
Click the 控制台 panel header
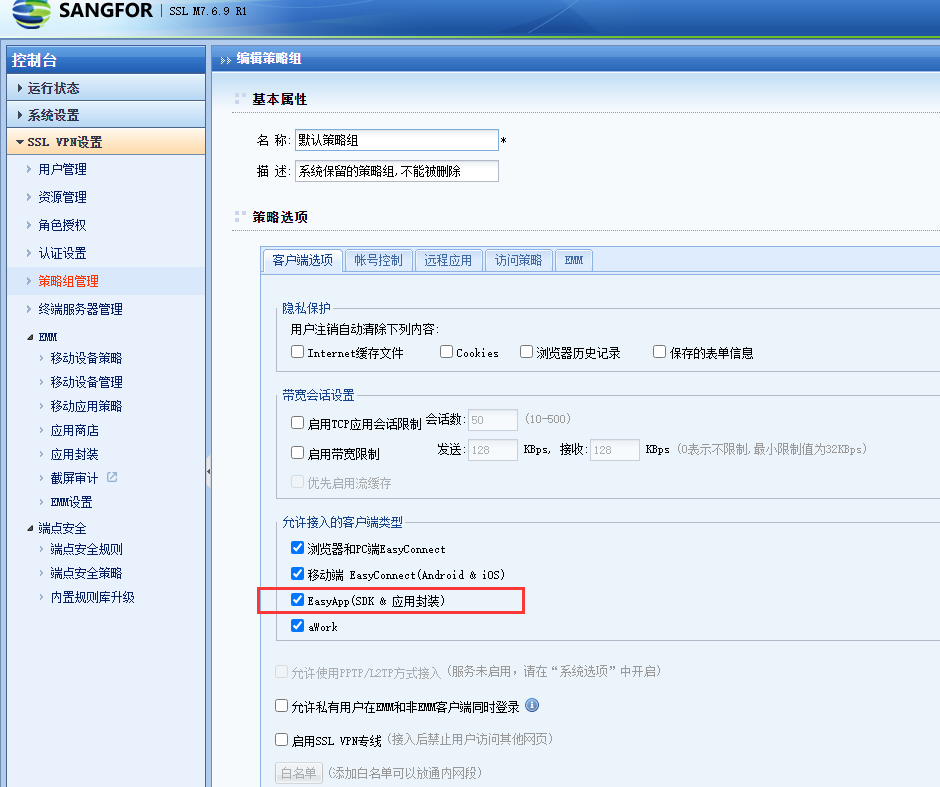(106, 60)
